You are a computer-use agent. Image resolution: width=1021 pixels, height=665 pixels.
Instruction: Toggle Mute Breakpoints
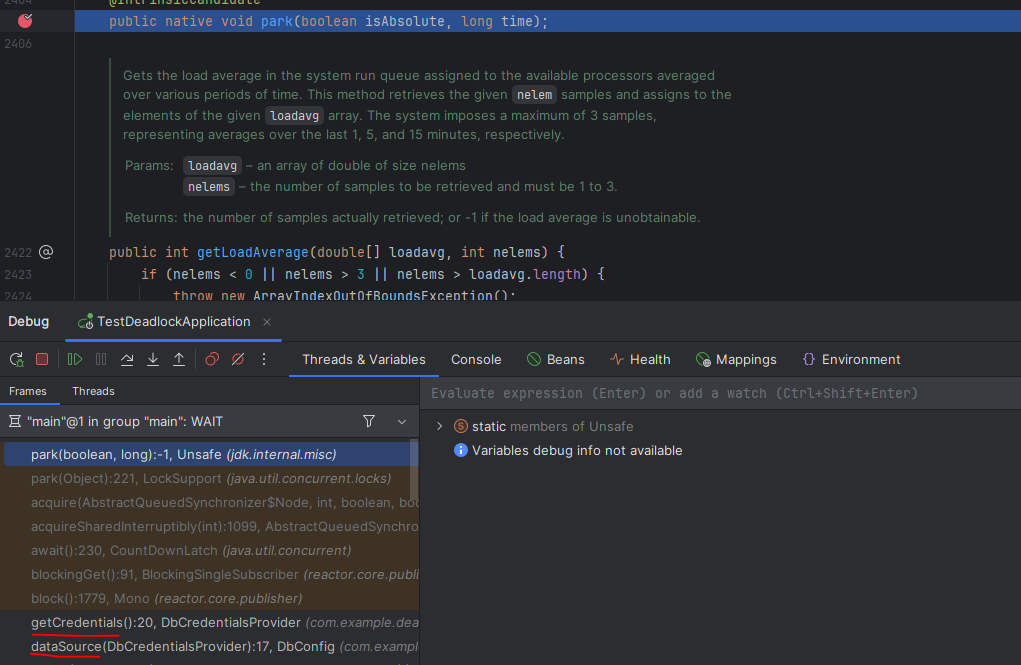pyautogui.click(x=238, y=360)
